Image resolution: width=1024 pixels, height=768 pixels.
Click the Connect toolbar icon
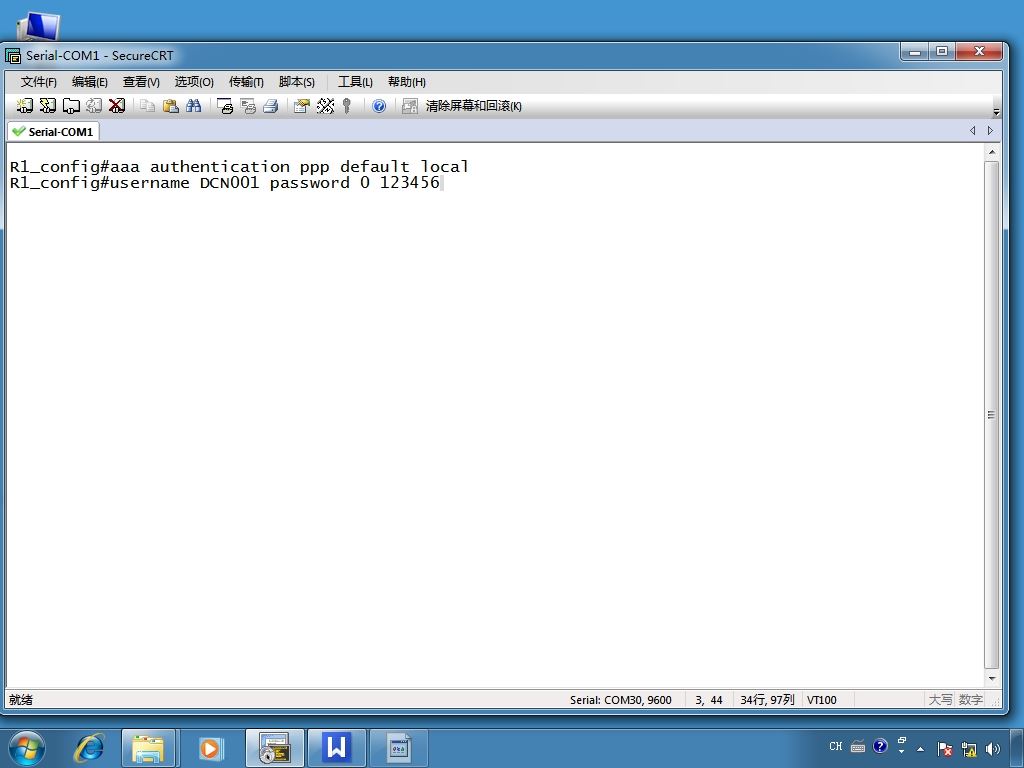25,106
